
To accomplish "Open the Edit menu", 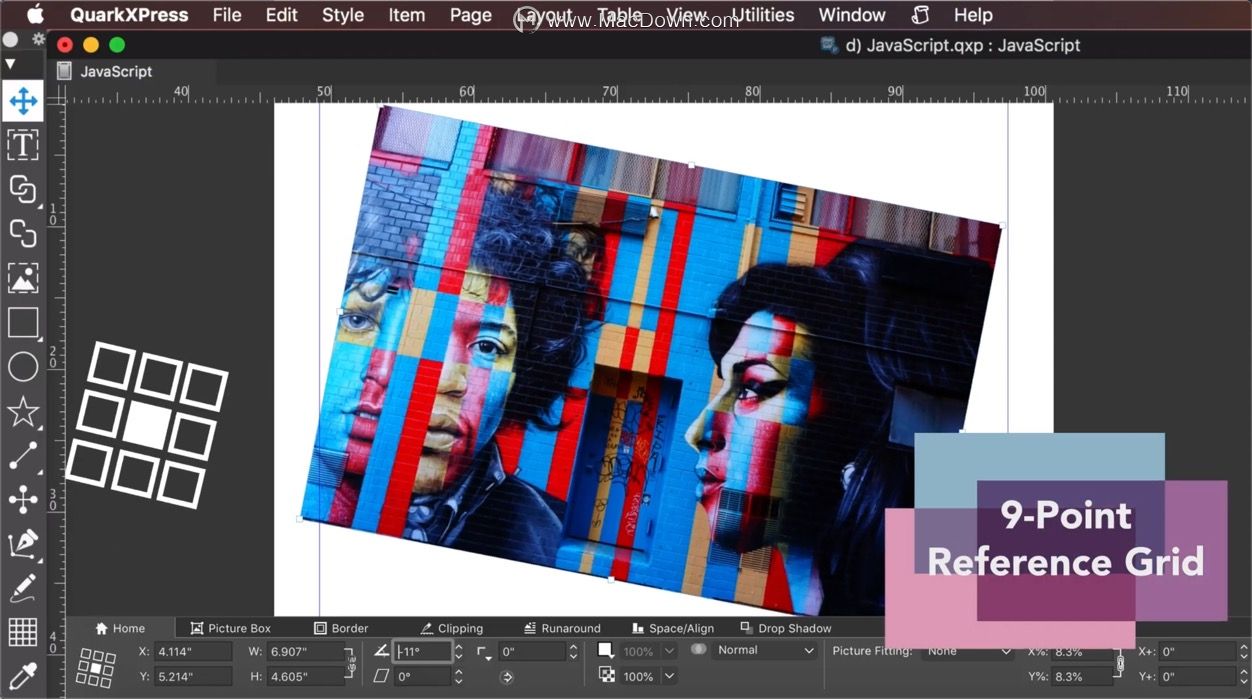I will 281,15.
